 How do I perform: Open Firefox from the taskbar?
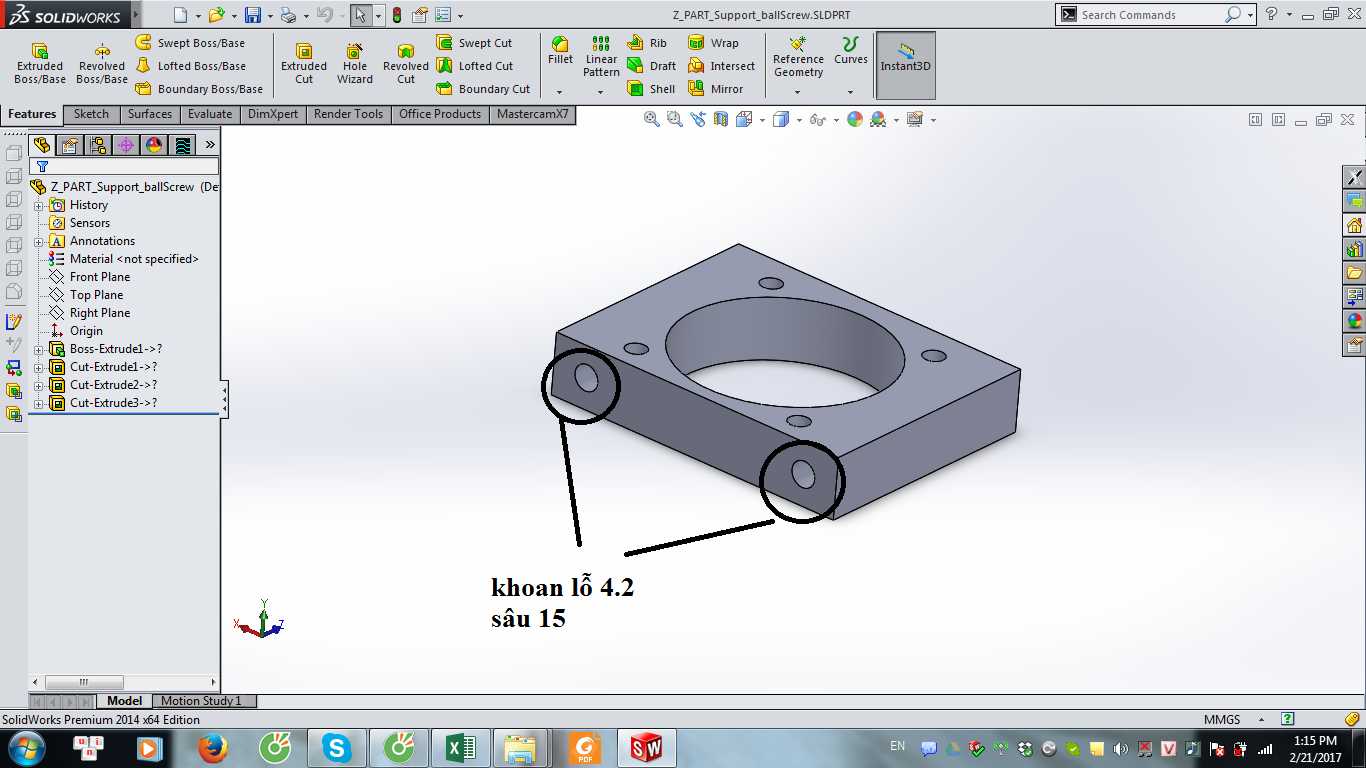coord(213,748)
